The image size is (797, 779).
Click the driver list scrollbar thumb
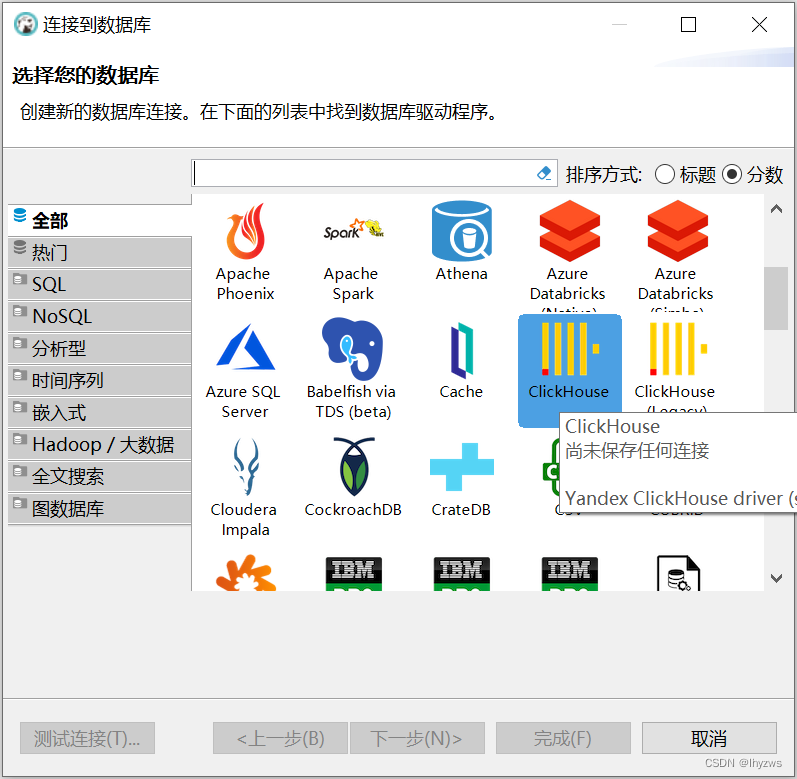click(776, 298)
